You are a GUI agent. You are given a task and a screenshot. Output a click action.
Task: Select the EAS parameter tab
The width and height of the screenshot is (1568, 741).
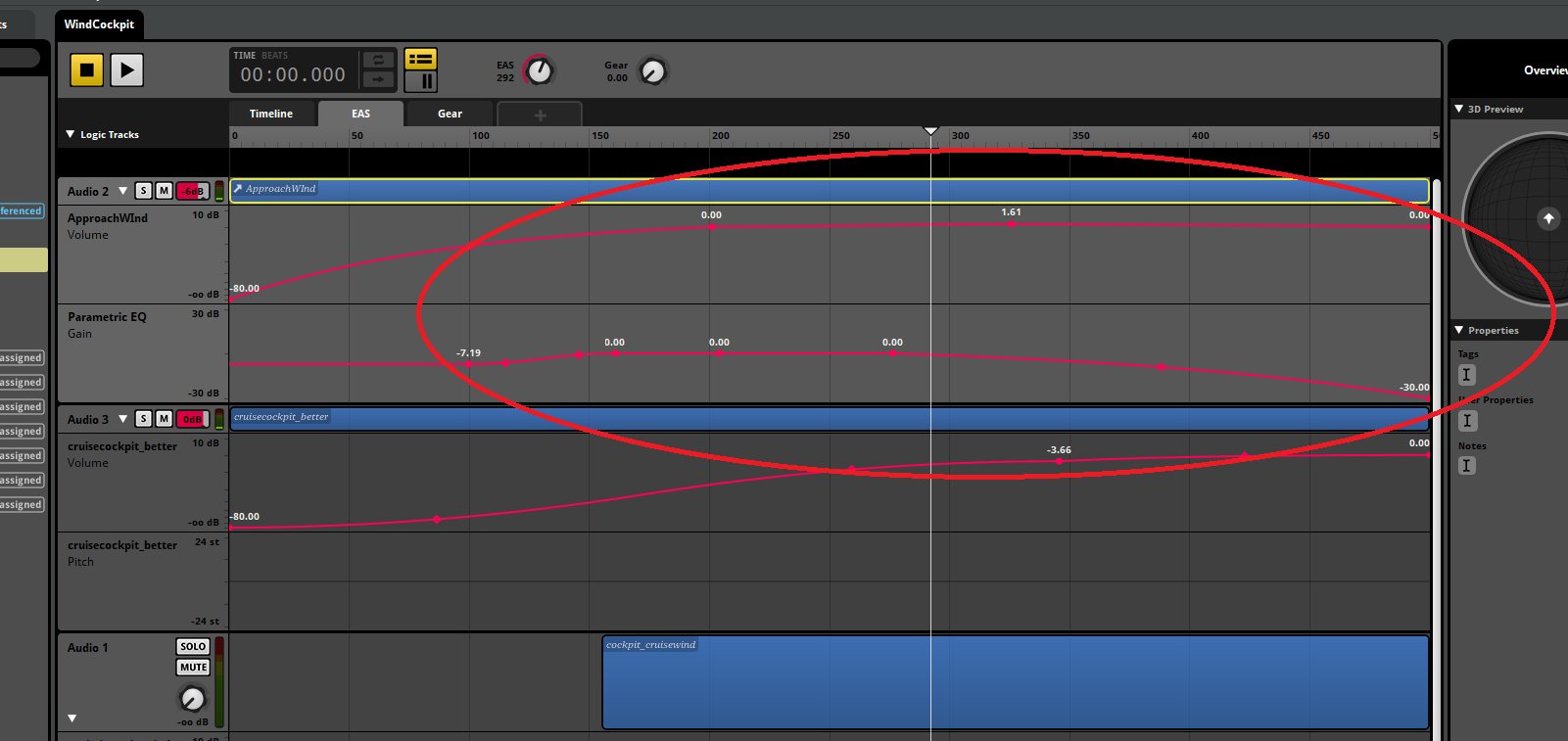tap(360, 114)
